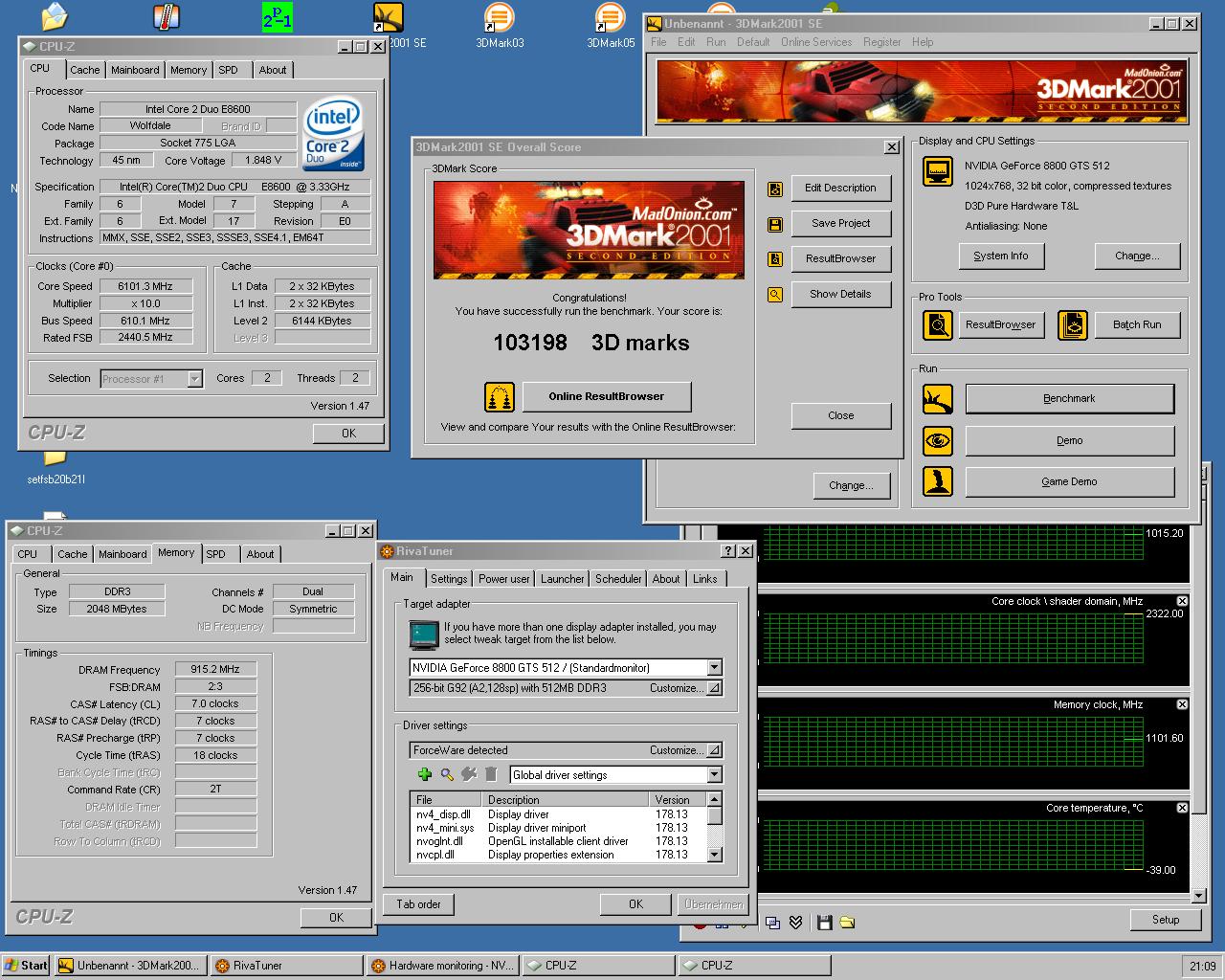1225x980 pixels.
Task: Open the folder desktop icon at top left
Action: coord(55,16)
